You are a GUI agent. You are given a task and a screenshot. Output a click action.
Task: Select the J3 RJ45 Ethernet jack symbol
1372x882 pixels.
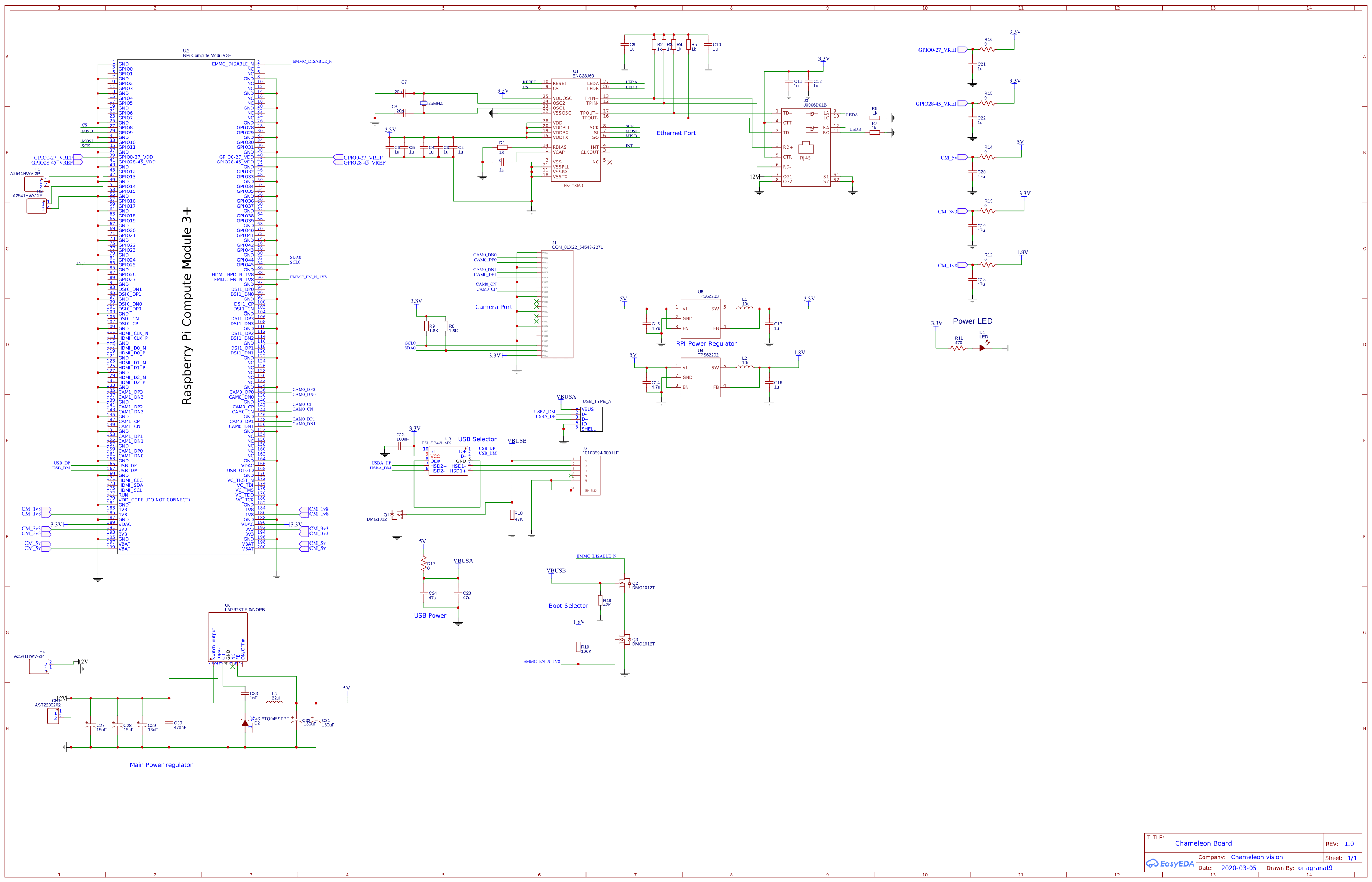[805, 147]
